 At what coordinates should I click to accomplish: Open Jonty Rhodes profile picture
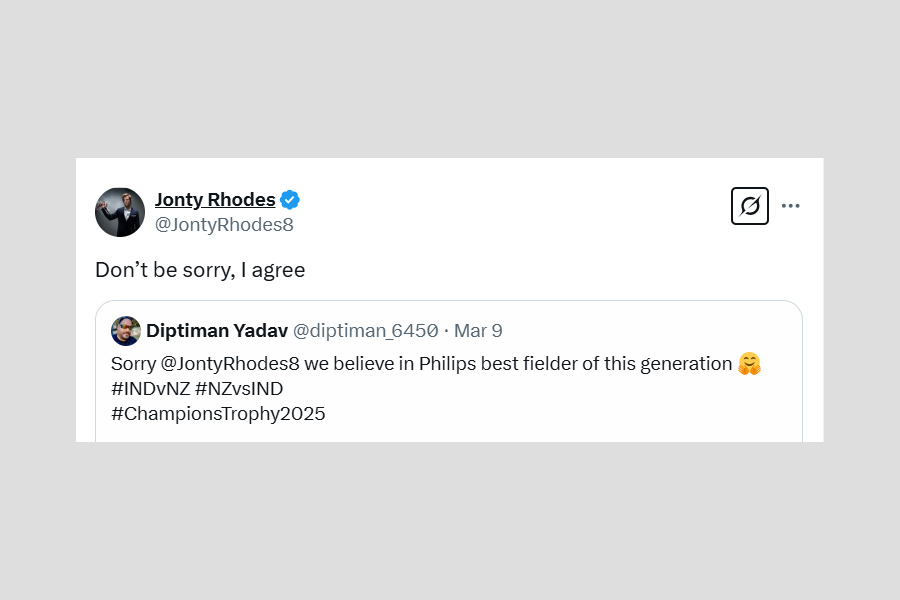pyautogui.click(x=120, y=212)
